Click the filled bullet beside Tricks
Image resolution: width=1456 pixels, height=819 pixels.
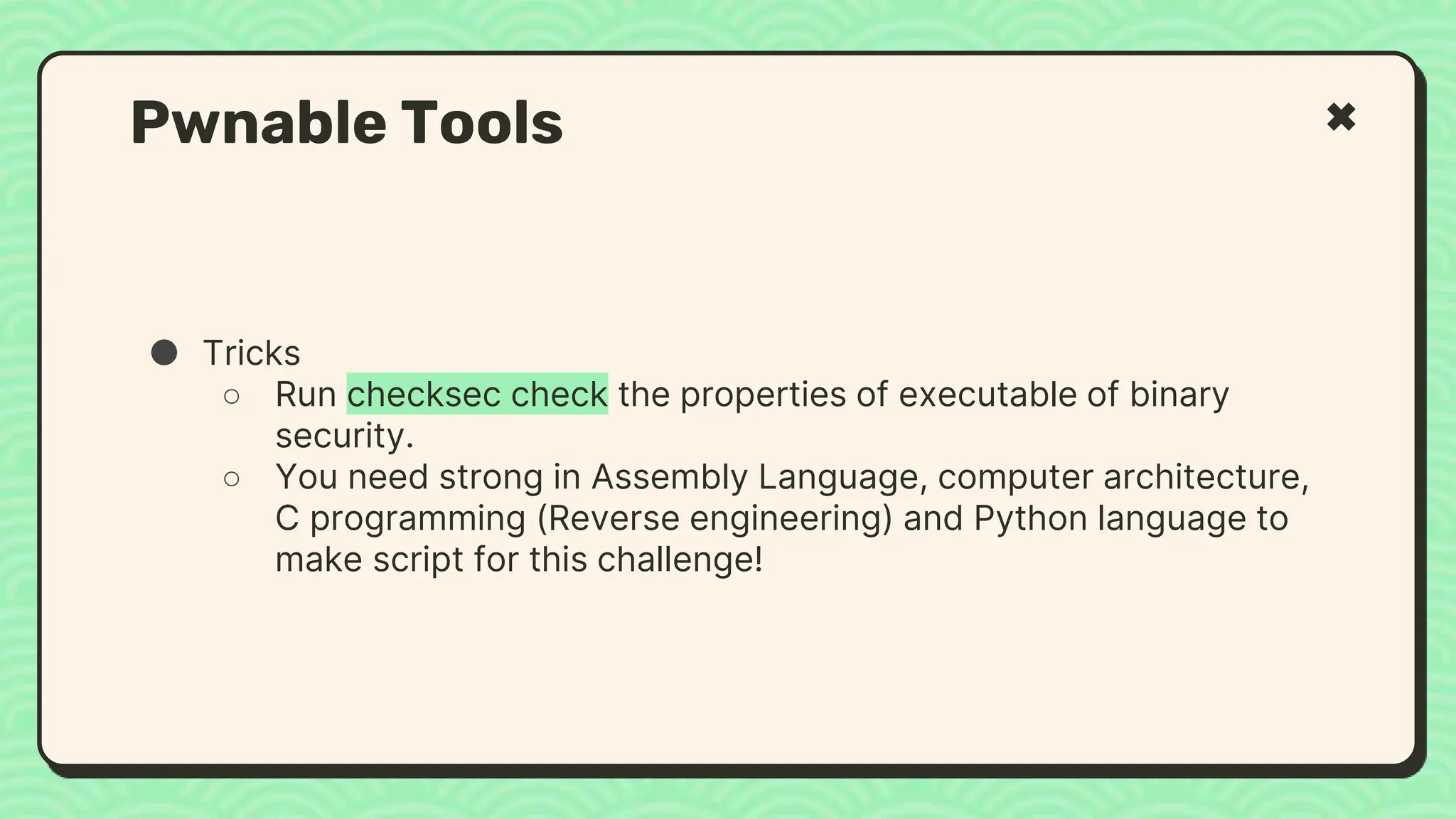[164, 353]
